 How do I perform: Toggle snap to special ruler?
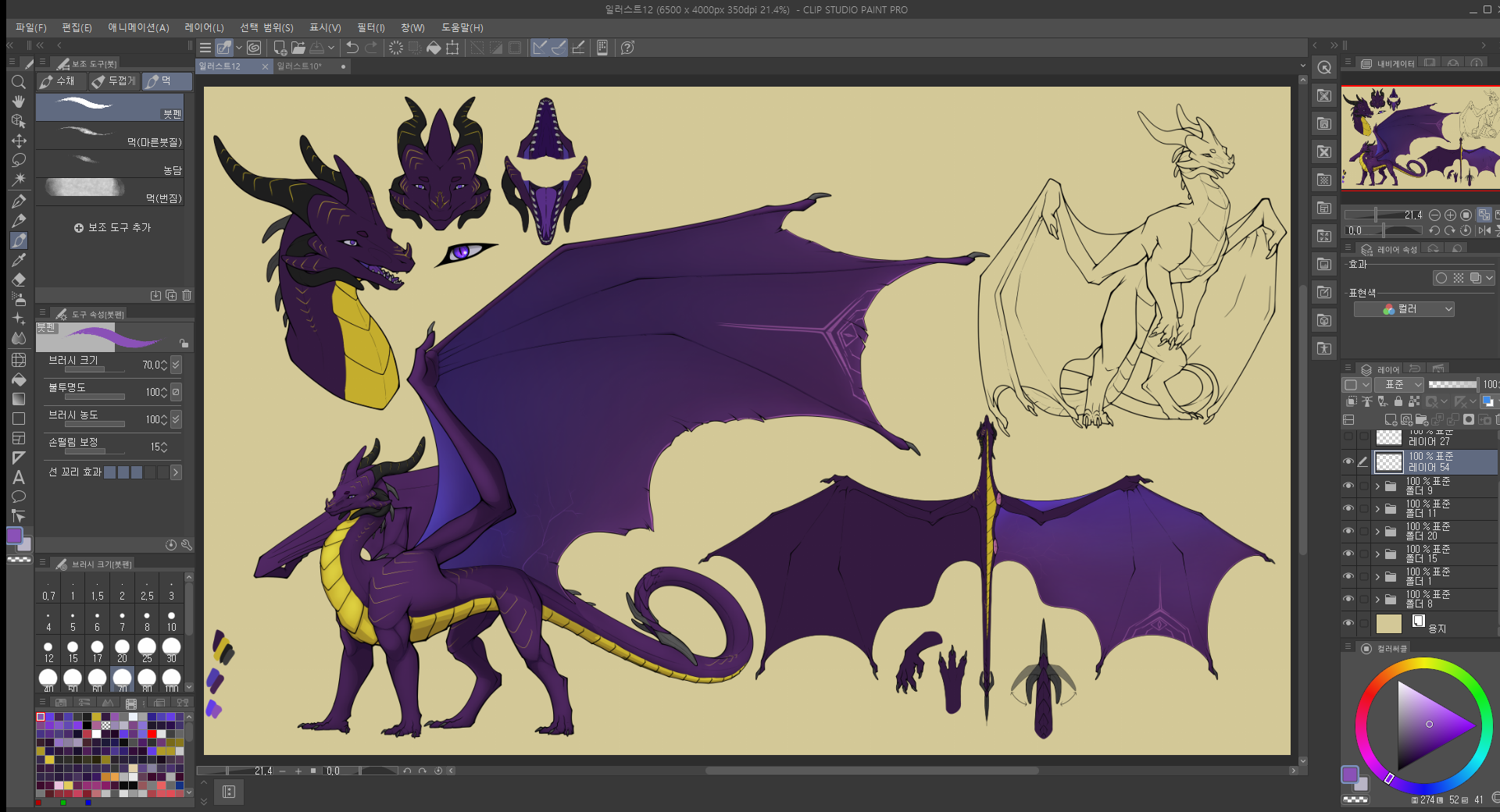[x=559, y=48]
